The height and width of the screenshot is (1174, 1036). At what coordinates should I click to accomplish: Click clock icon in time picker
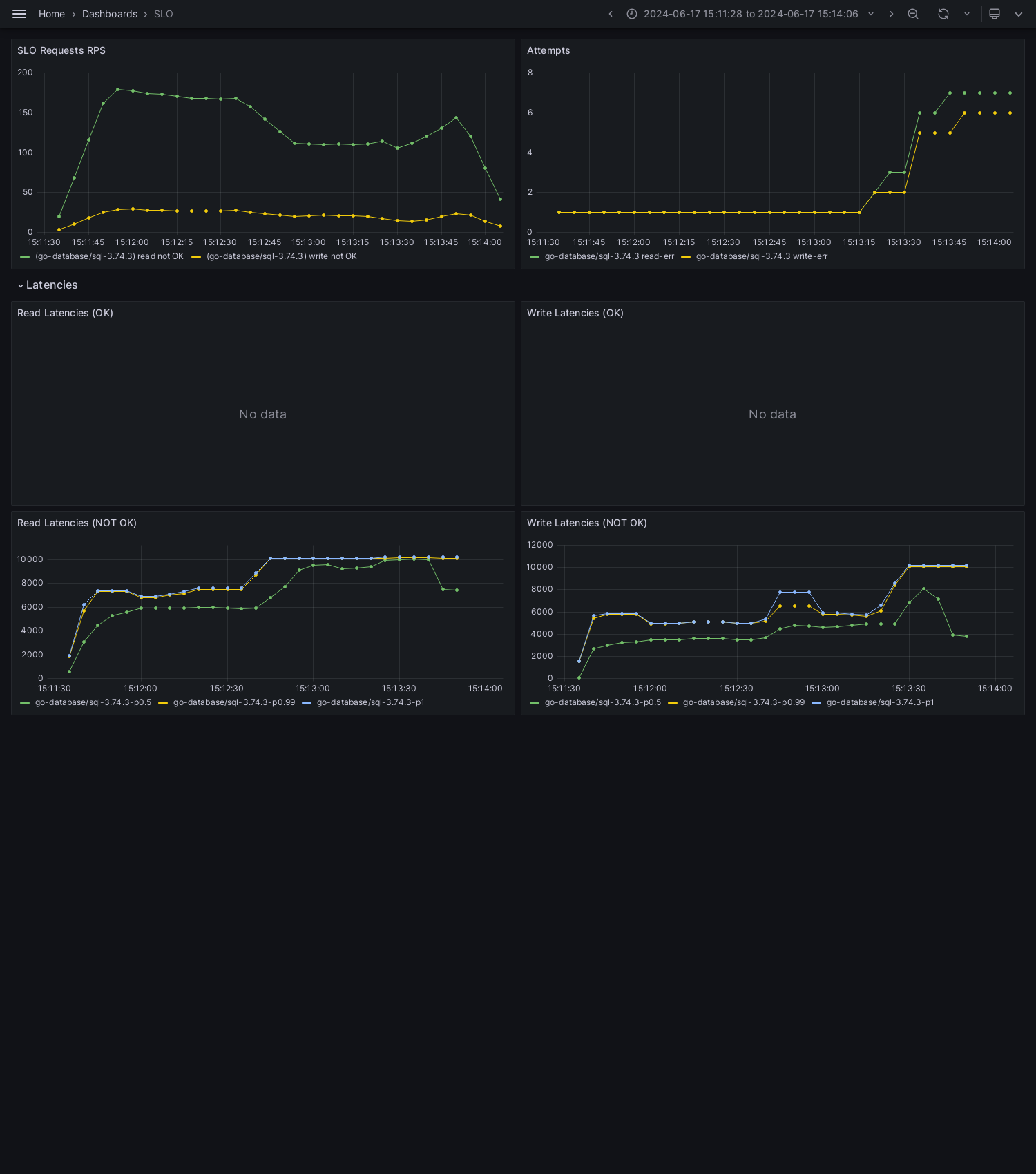pos(632,14)
